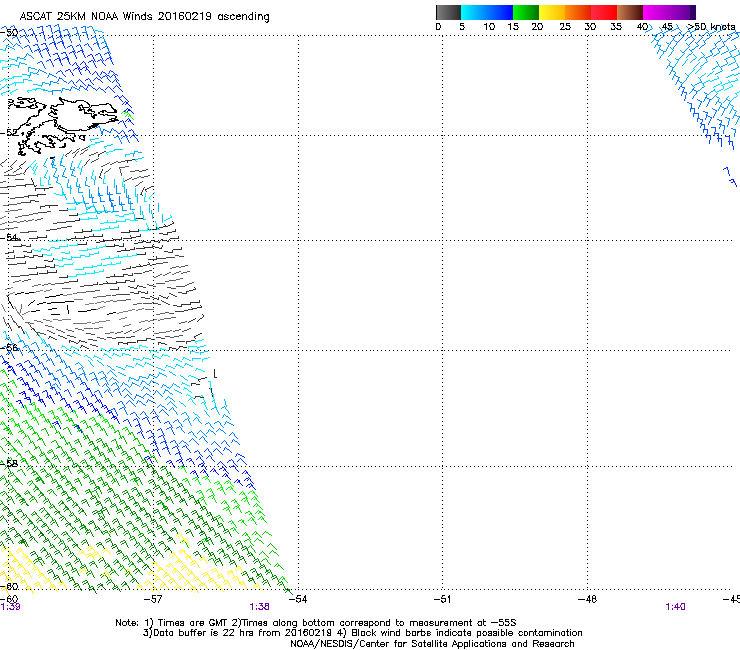Click the purple time stamp 1:39

[x=10, y=607]
